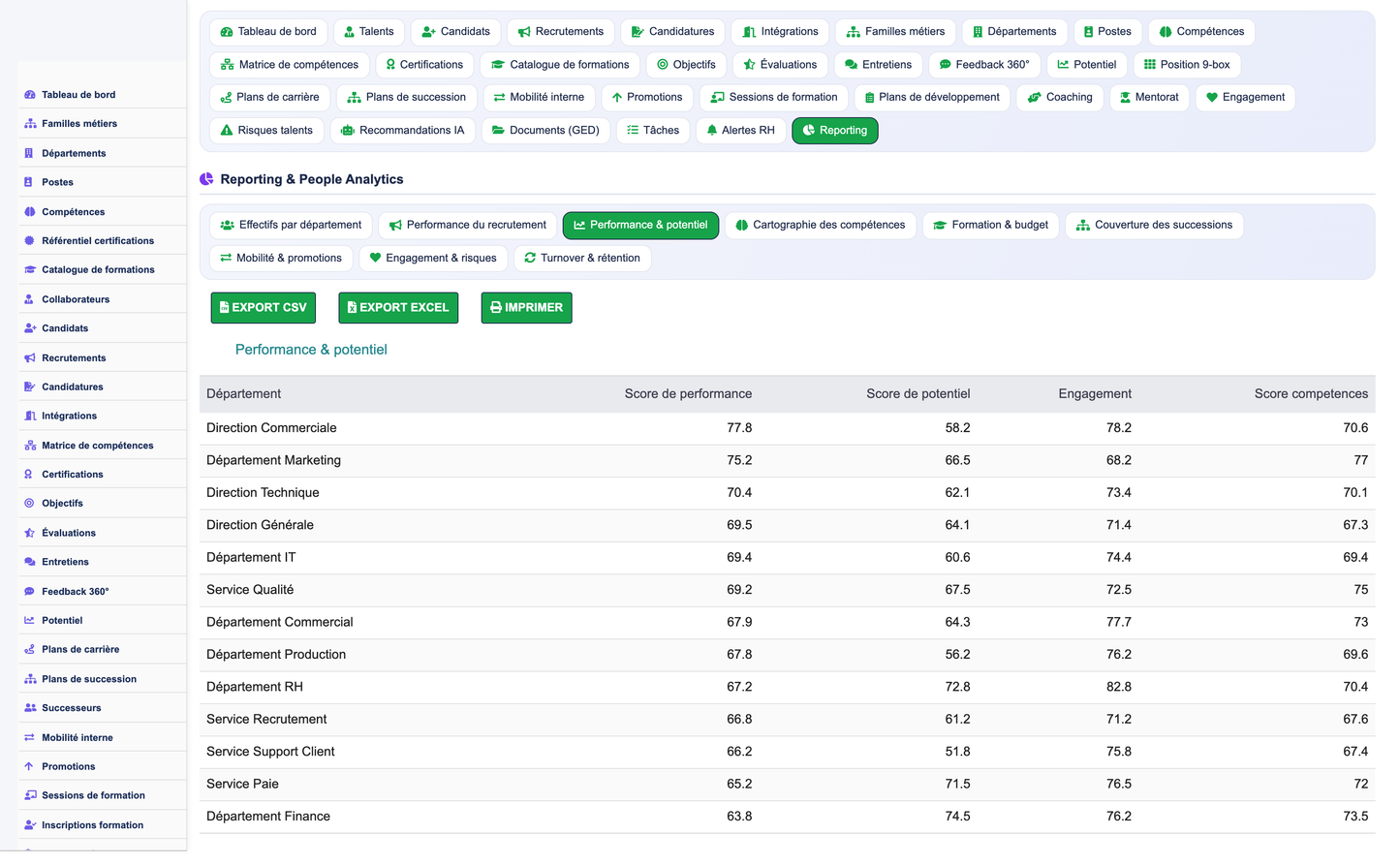Image resolution: width=1400 pixels, height=866 pixels.
Task: Click the Département Finance row label
Action: [x=268, y=817]
